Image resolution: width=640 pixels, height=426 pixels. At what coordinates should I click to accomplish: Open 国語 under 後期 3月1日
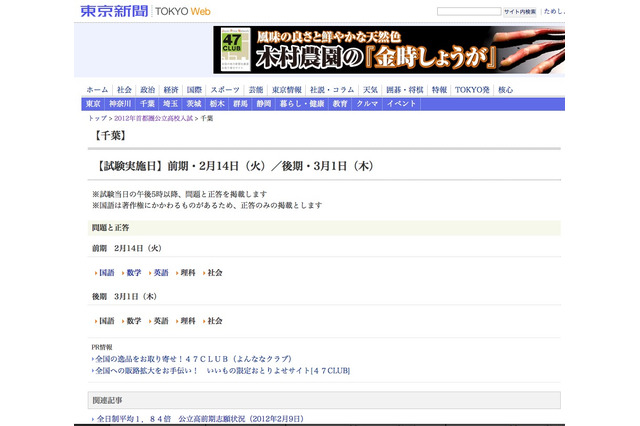[x=107, y=321]
